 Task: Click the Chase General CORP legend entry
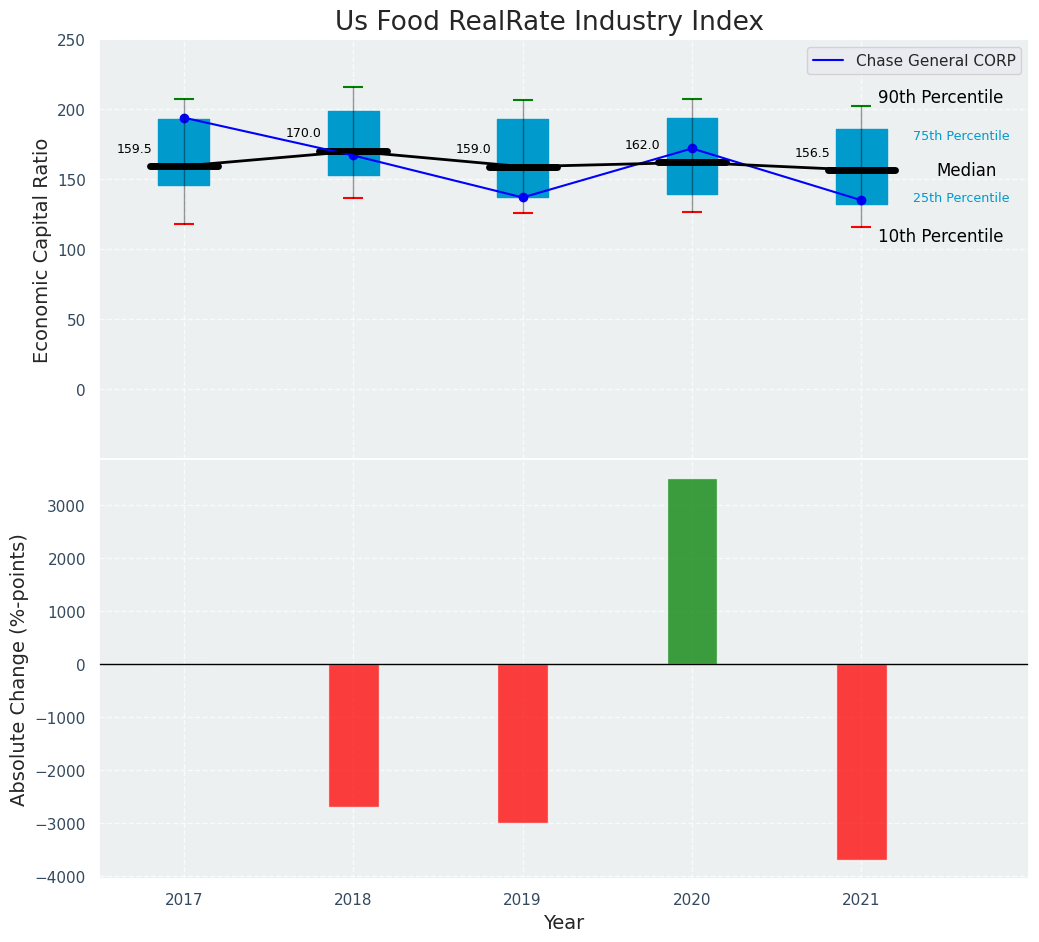tap(935, 61)
